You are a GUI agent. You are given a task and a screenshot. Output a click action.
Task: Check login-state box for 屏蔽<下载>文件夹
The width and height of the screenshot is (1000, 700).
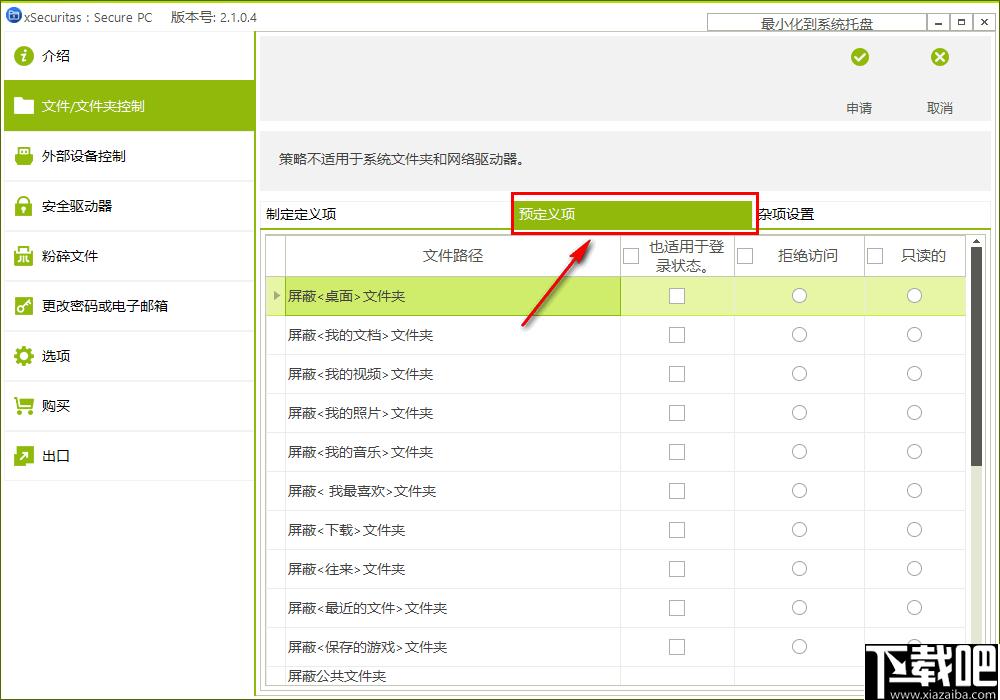677,530
